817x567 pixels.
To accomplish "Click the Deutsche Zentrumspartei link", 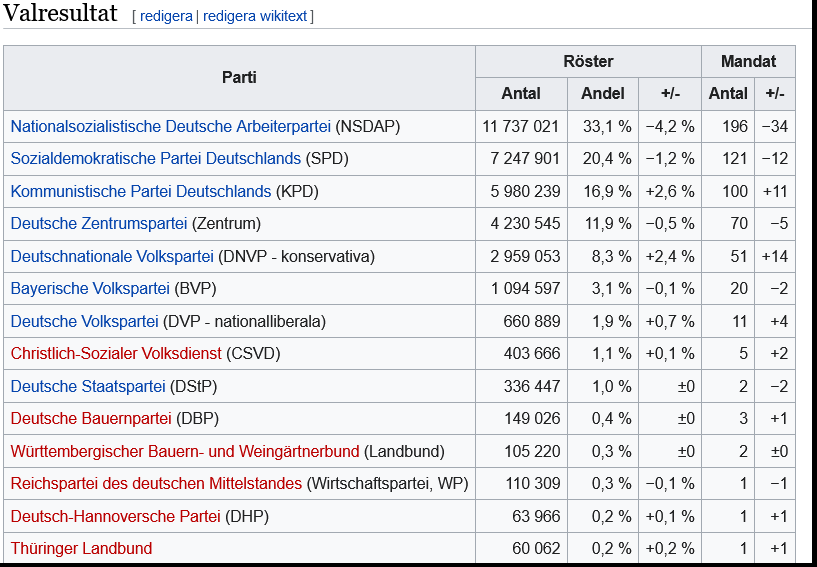I will tap(98, 223).
